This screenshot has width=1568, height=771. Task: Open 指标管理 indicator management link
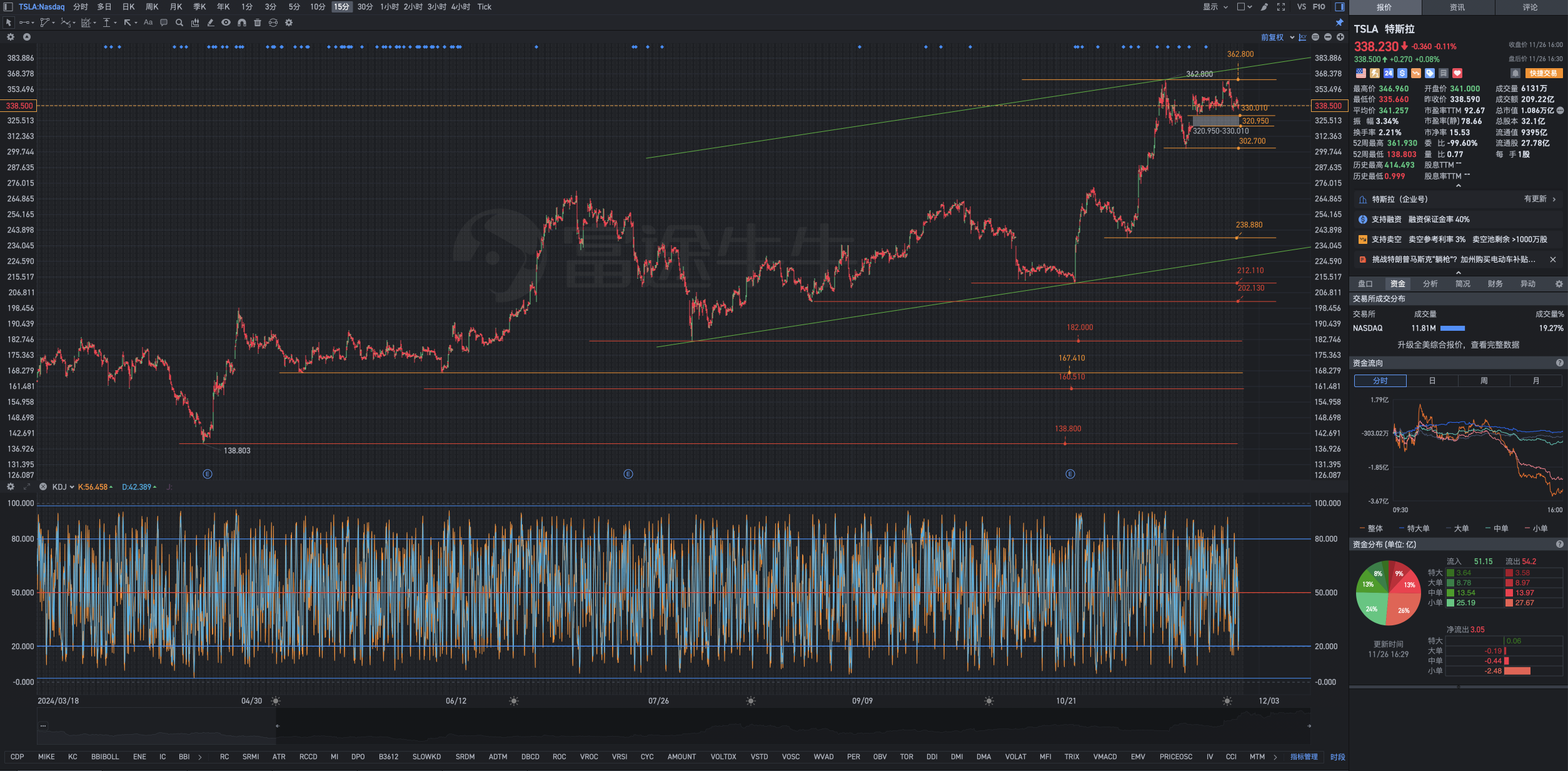1304,757
